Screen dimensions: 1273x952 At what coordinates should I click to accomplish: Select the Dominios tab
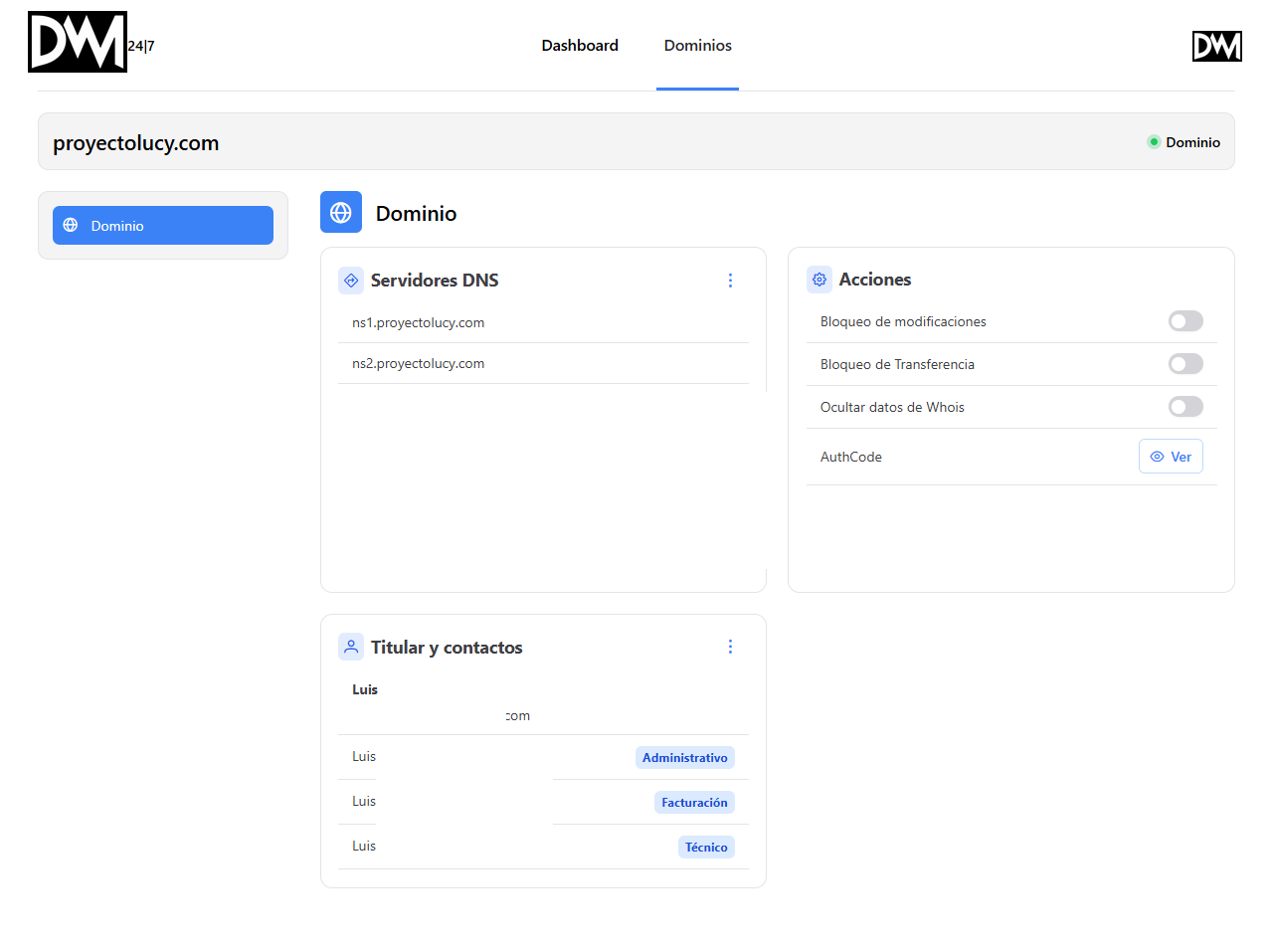pos(697,46)
